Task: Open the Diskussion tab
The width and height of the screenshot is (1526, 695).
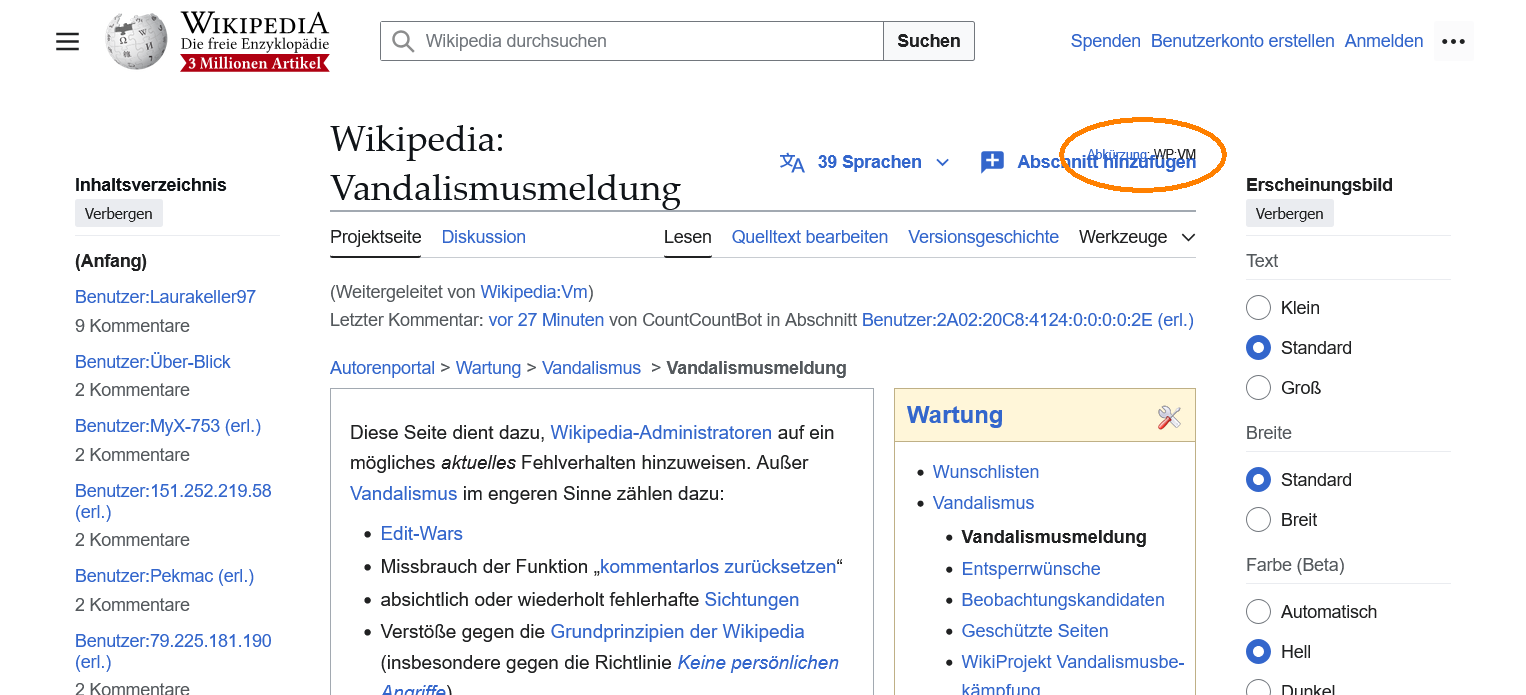Action: pos(484,237)
